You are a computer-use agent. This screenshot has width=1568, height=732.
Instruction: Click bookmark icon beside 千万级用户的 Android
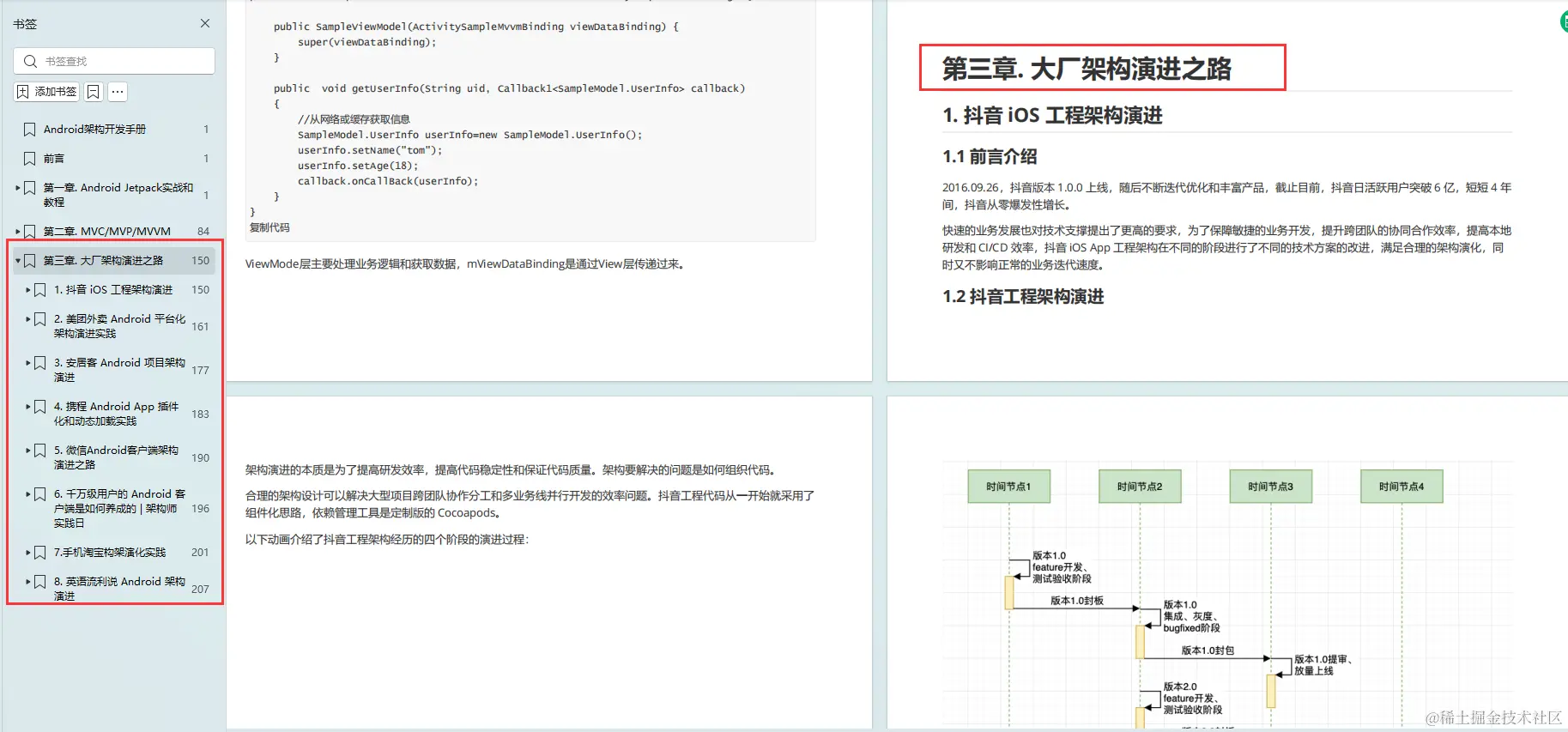(39, 493)
